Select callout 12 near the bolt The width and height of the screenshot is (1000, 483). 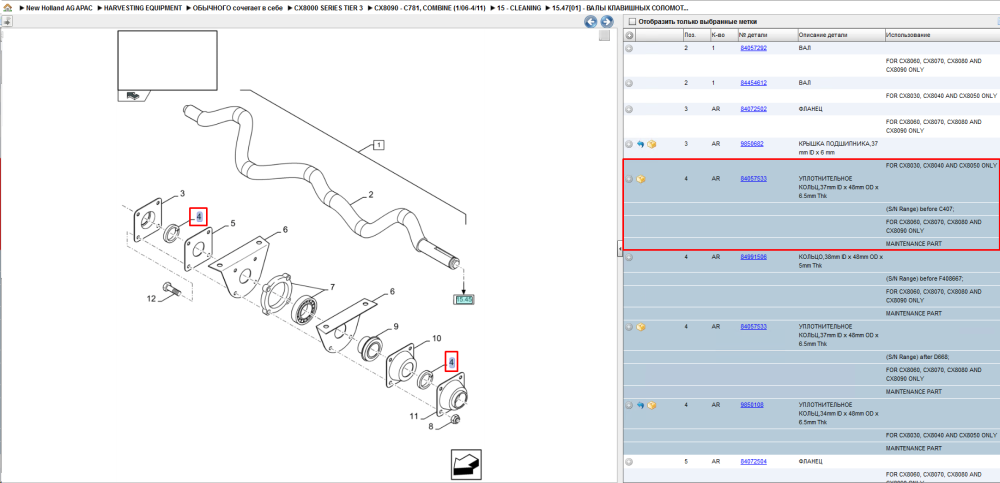coord(151,298)
